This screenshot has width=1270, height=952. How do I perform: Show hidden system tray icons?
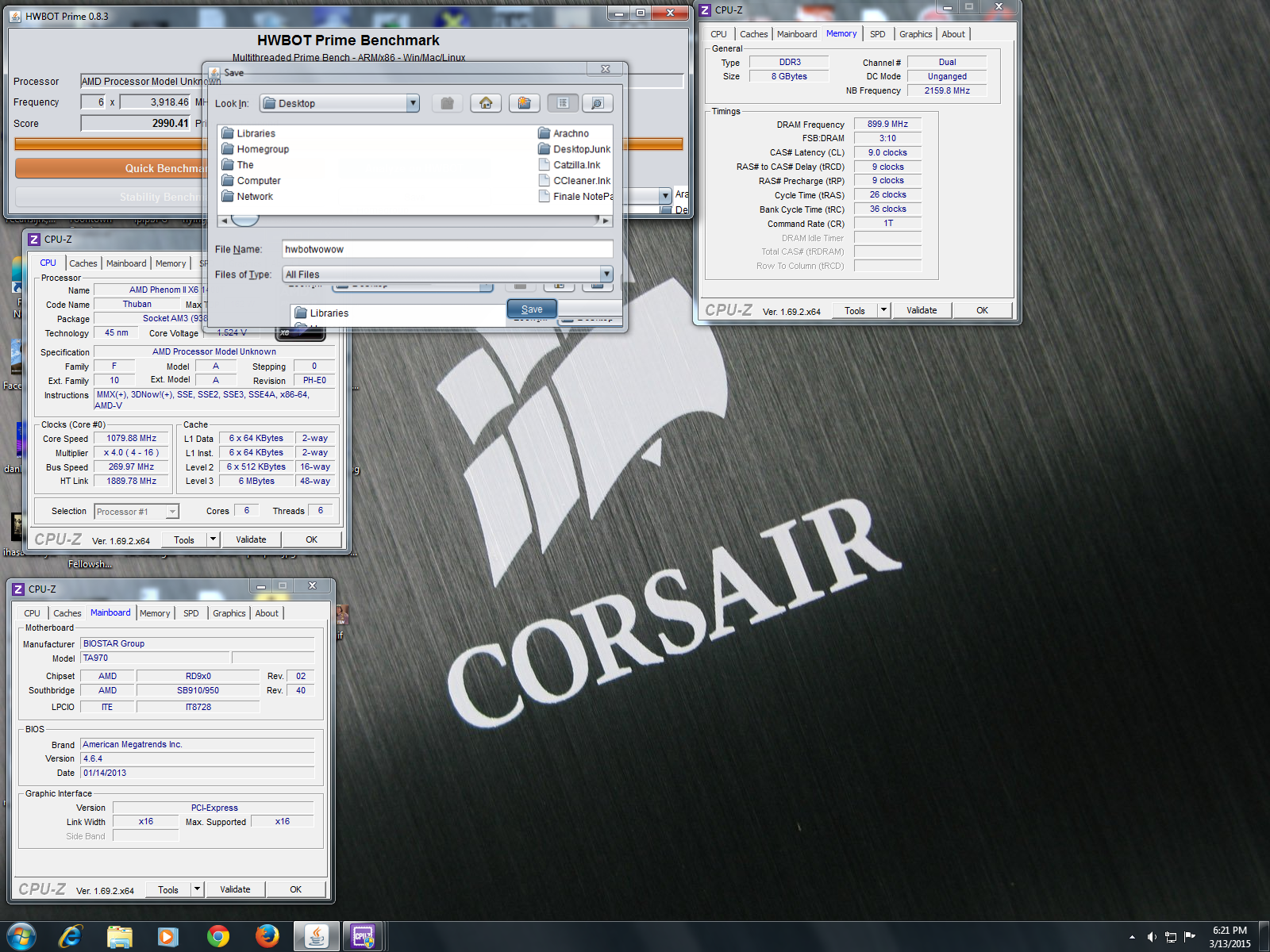[1132, 937]
